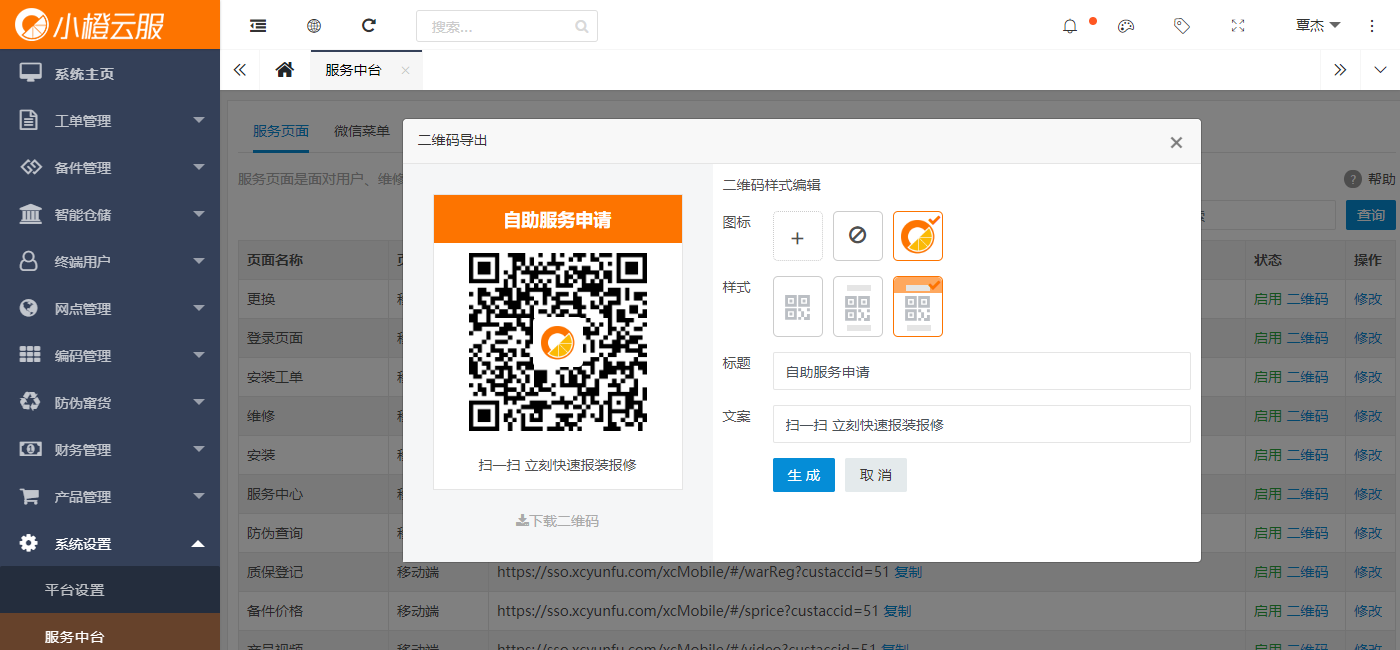Click 修改 in the 服务中心 row
The image size is (1400, 650).
(1368, 494)
